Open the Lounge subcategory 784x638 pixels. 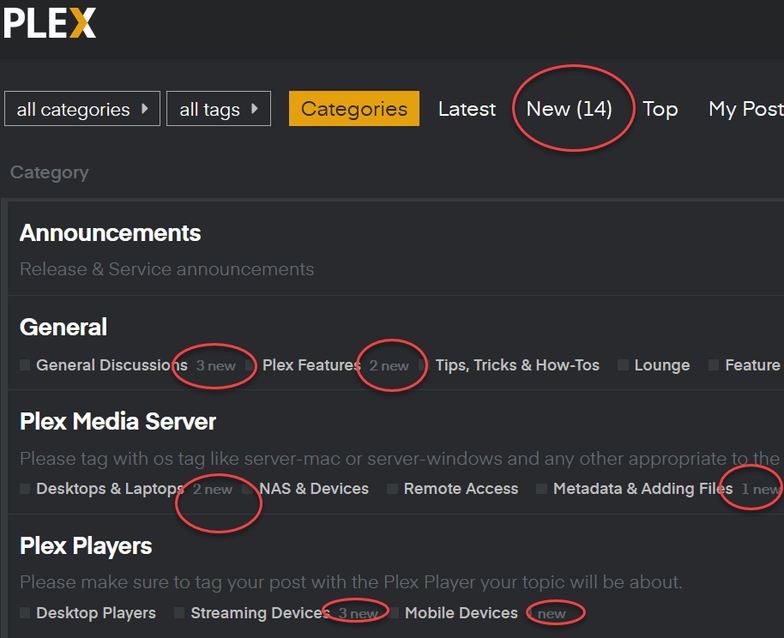pyautogui.click(x=662, y=365)
